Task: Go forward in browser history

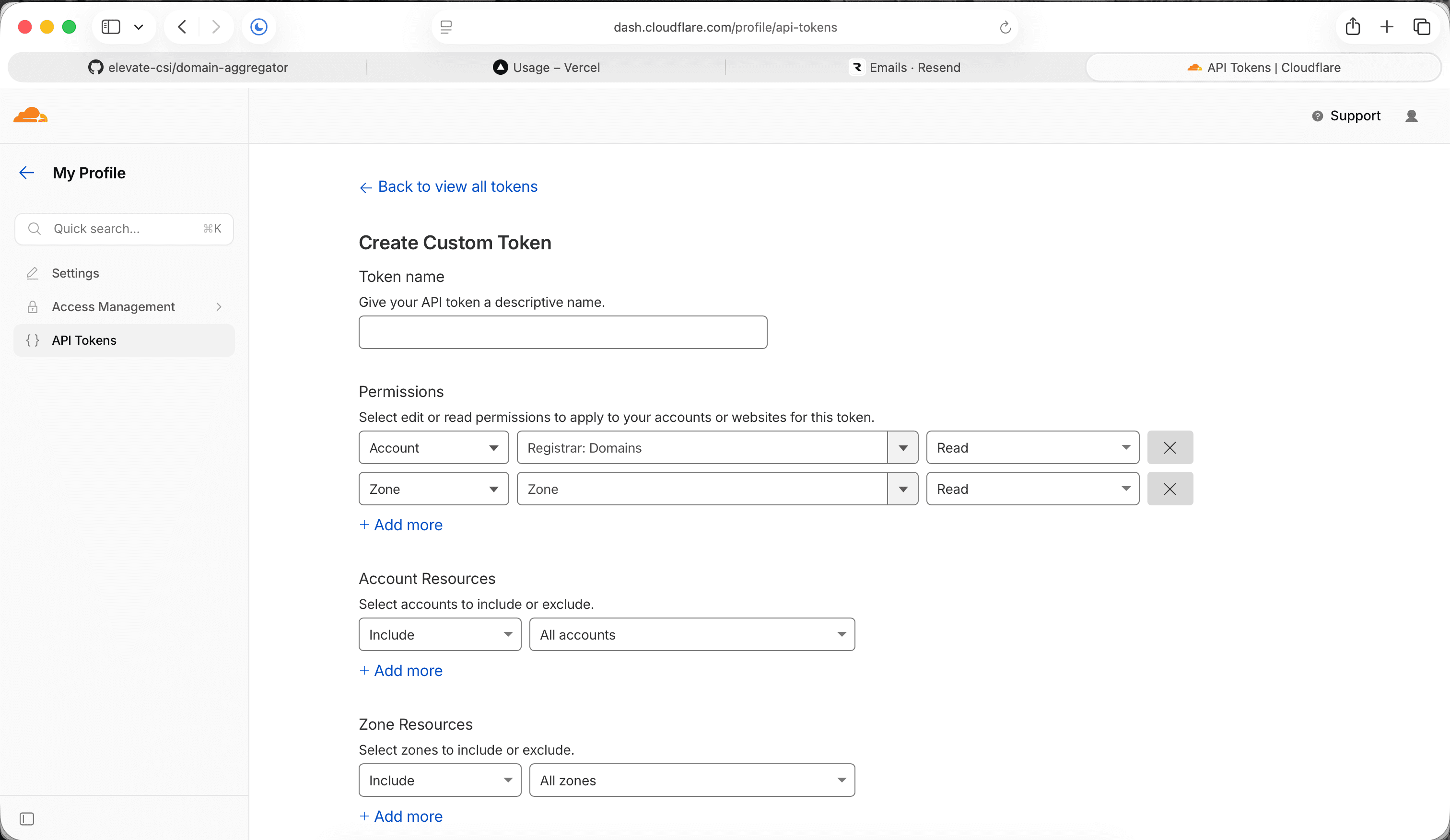Action: point(216,27)
